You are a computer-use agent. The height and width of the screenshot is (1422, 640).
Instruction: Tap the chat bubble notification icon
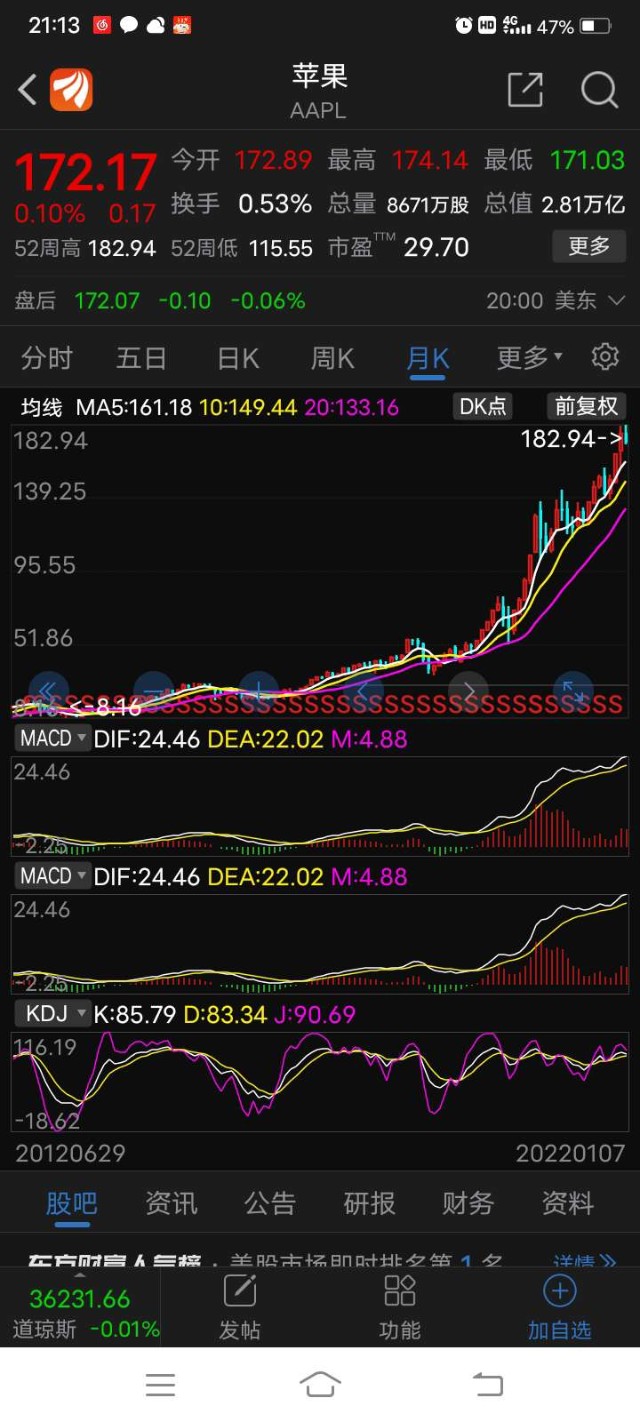pos(129,25)
